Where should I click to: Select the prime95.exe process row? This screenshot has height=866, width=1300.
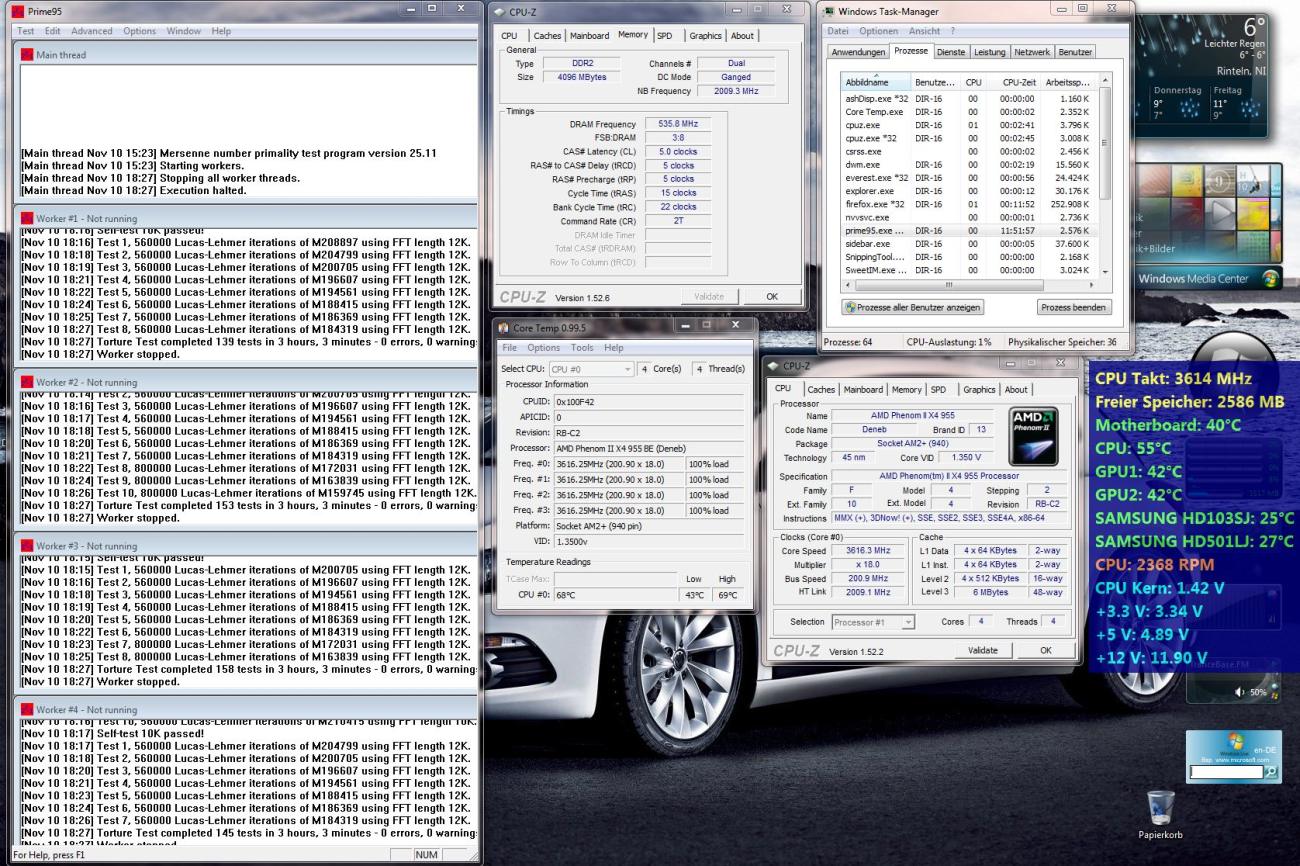click(x=969, y=230)
